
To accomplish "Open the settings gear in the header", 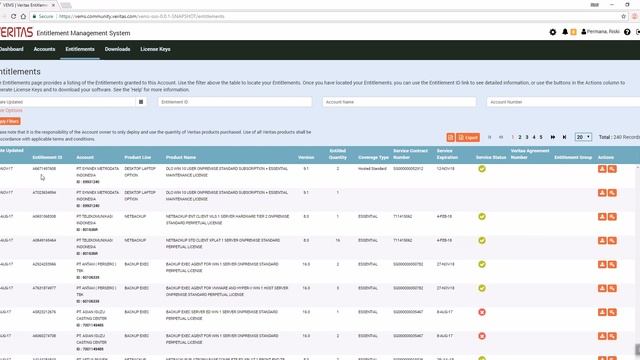I will tap(553, 32).
